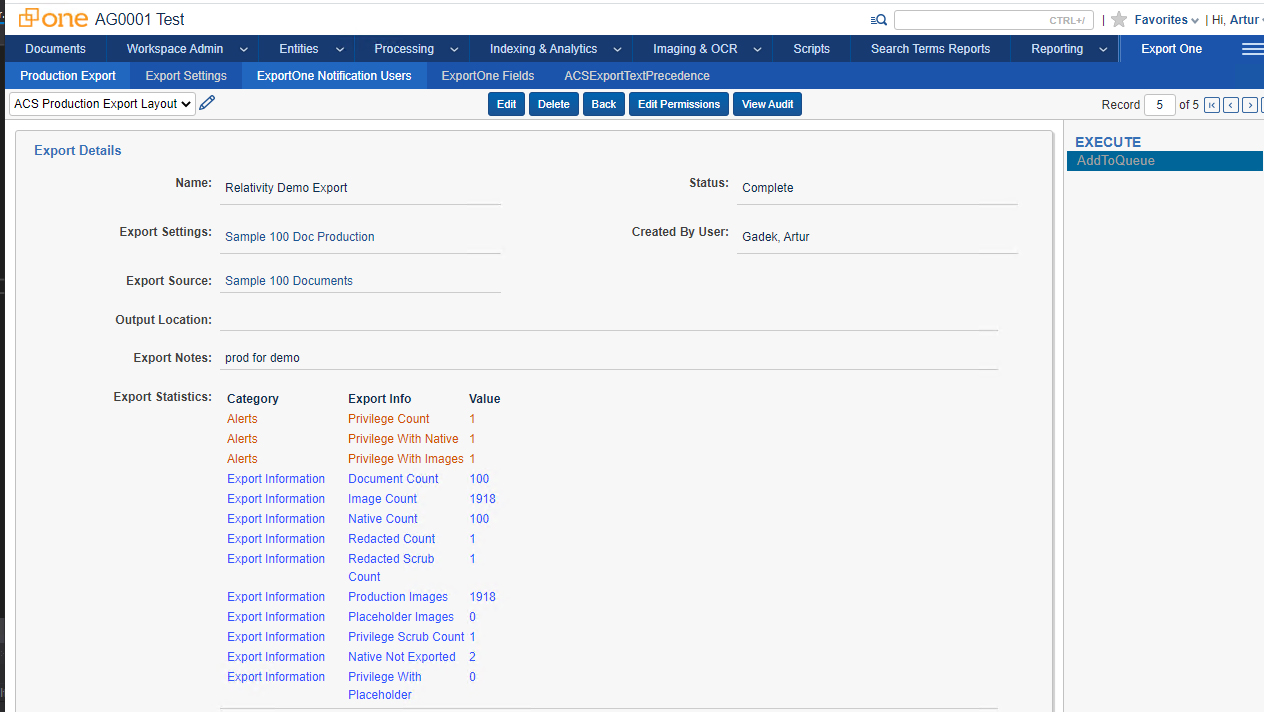This screenshot has width=1264, height=712.
Task: Click the Edit Permissions button
Action: click(678, 103)
